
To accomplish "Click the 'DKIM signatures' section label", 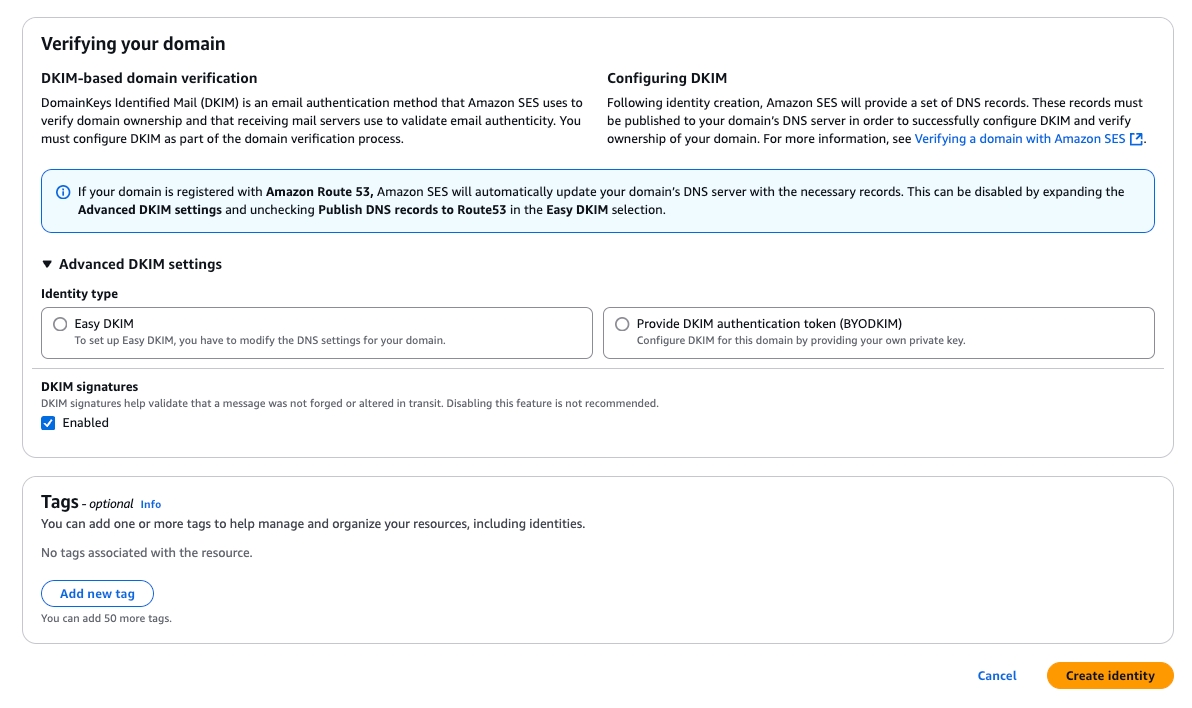I will click(89, 386).
